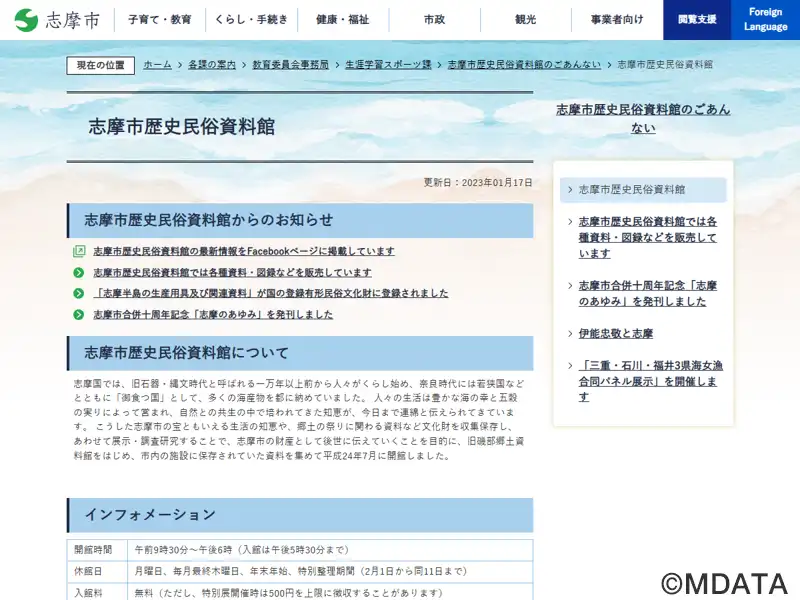Expand 伊能忠敬と志摩 in the sidebar

click(615, 333)
